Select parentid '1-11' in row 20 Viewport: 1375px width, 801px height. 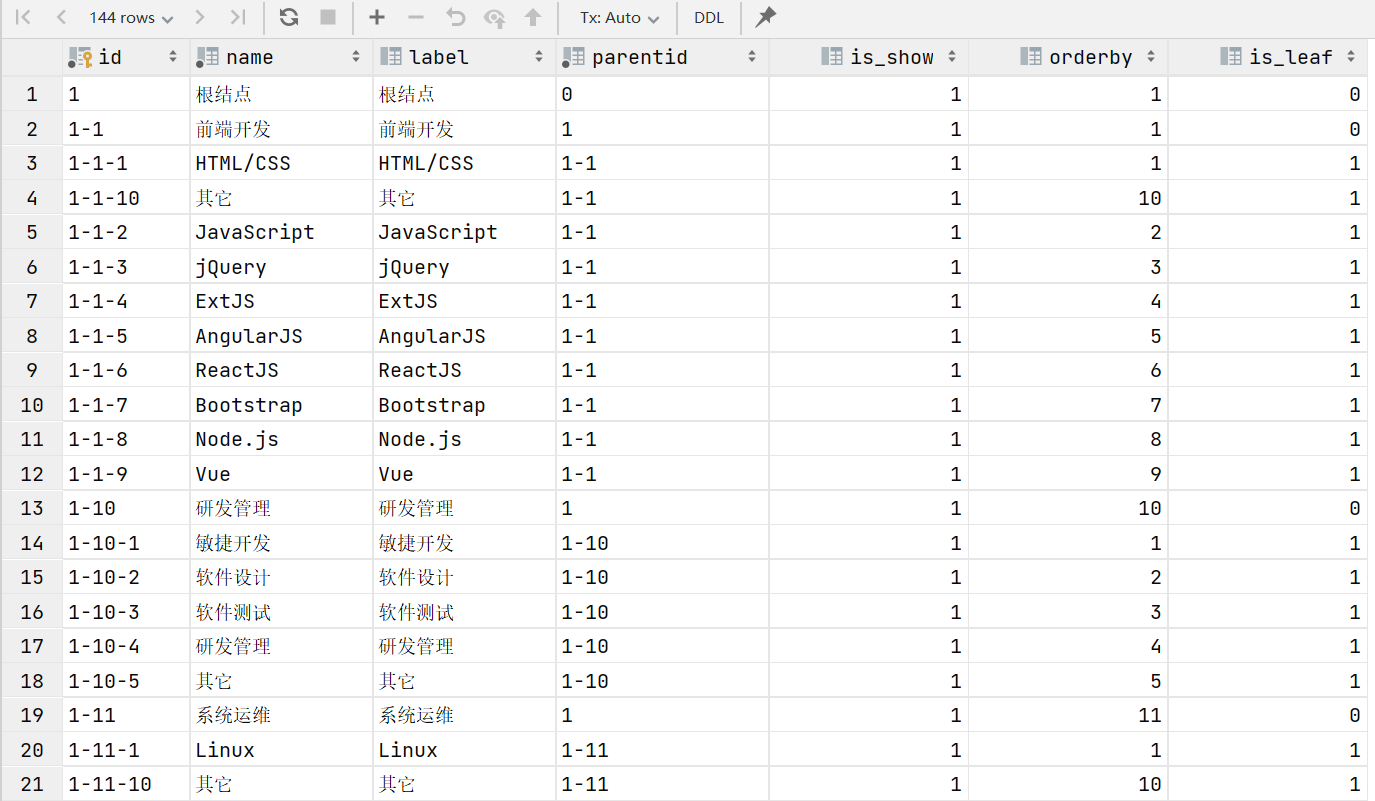tap(662, 750)
